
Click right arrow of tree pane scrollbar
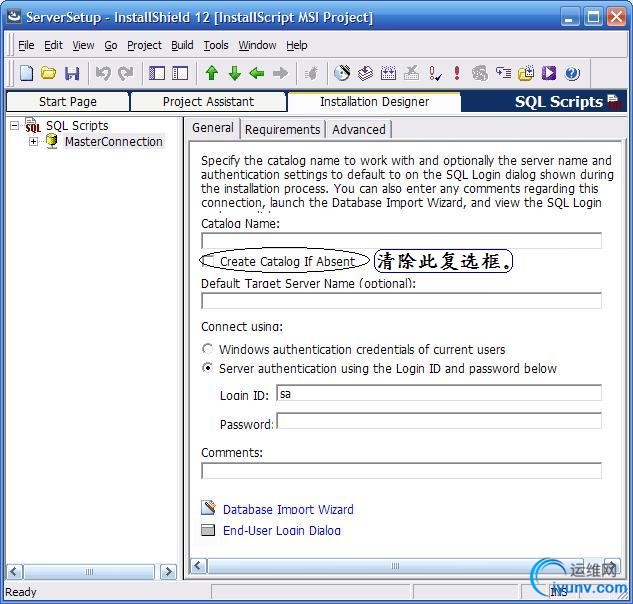[x=168, y=572]
